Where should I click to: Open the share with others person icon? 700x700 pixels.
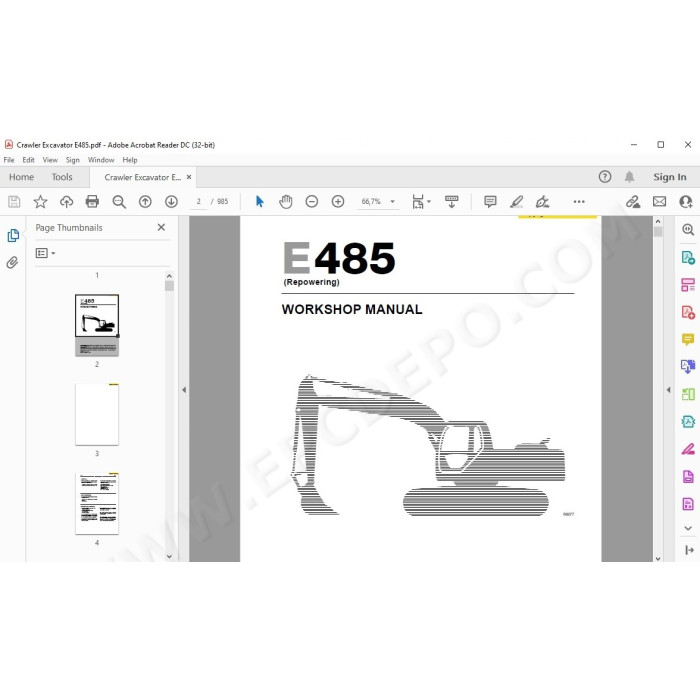tap(686, 202)
